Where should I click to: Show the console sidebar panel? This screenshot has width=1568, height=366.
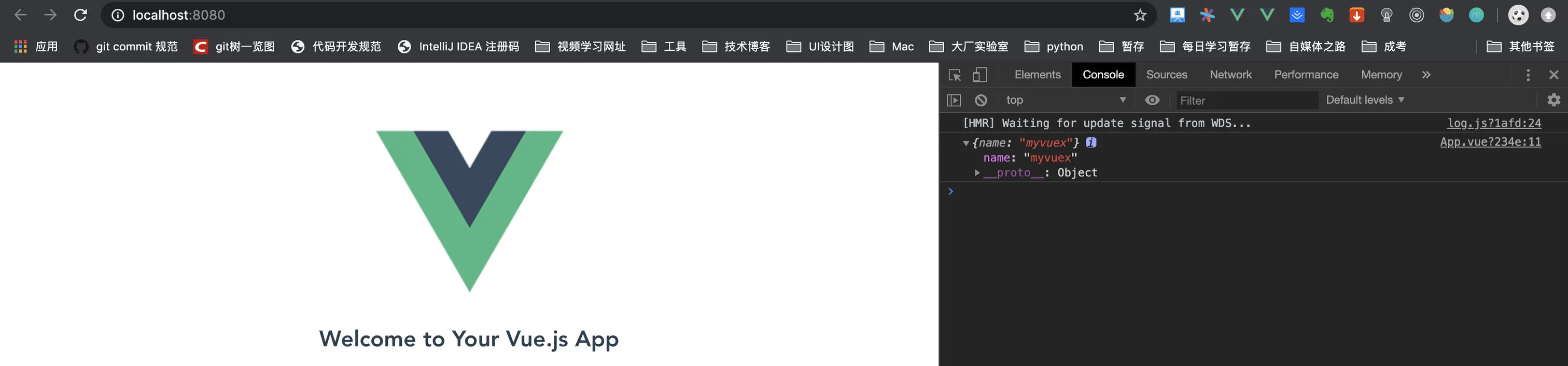954,101
